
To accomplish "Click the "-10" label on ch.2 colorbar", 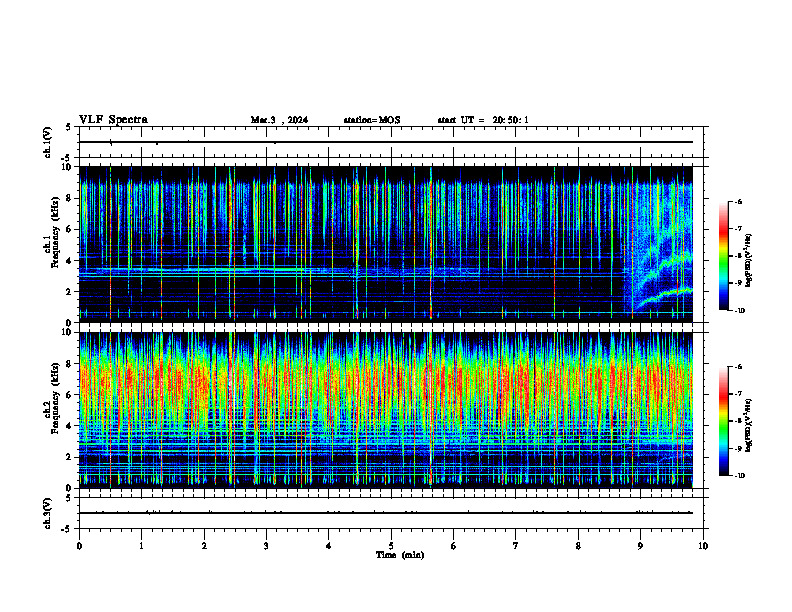I will pyautogui.click(x=739, y=476).
